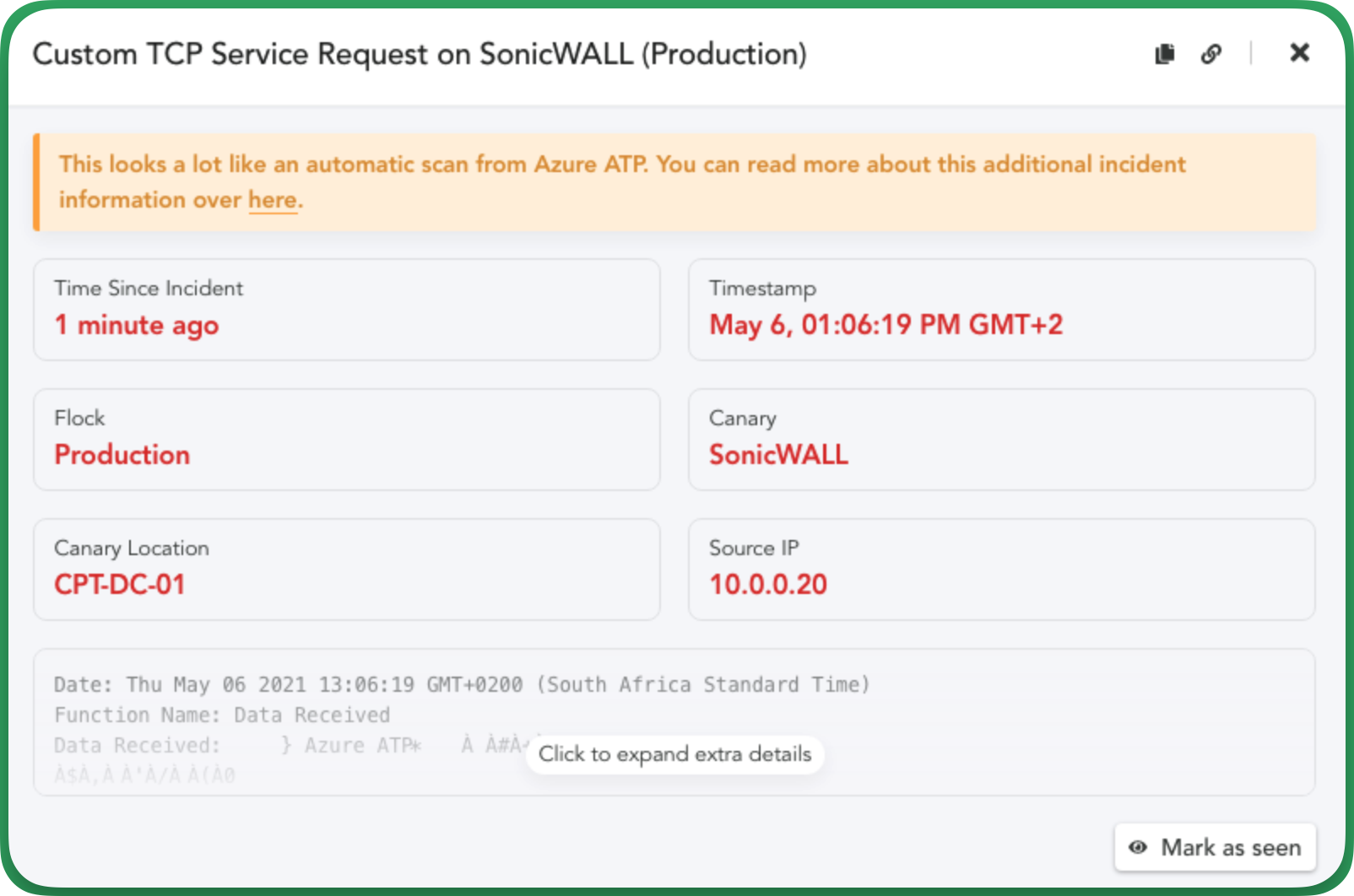1354x896 pixels.
Task: Click the Canary name SonicWALL
Action: 778,455
